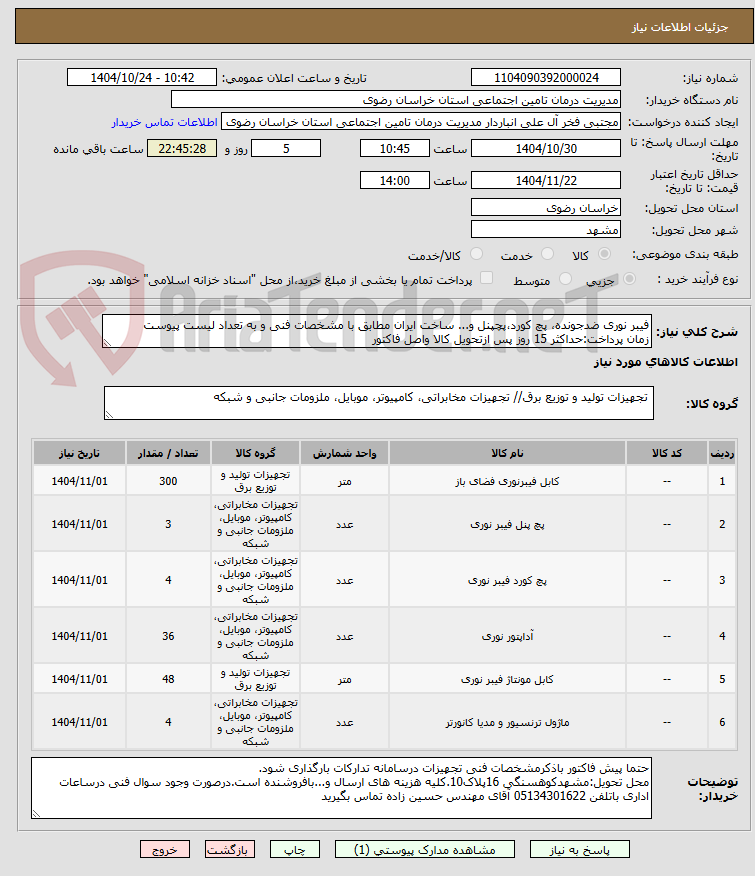Click the ایجاد کننده درخواست field
Viewport: 755px width, 876px height.
click(x=421, y=122)
